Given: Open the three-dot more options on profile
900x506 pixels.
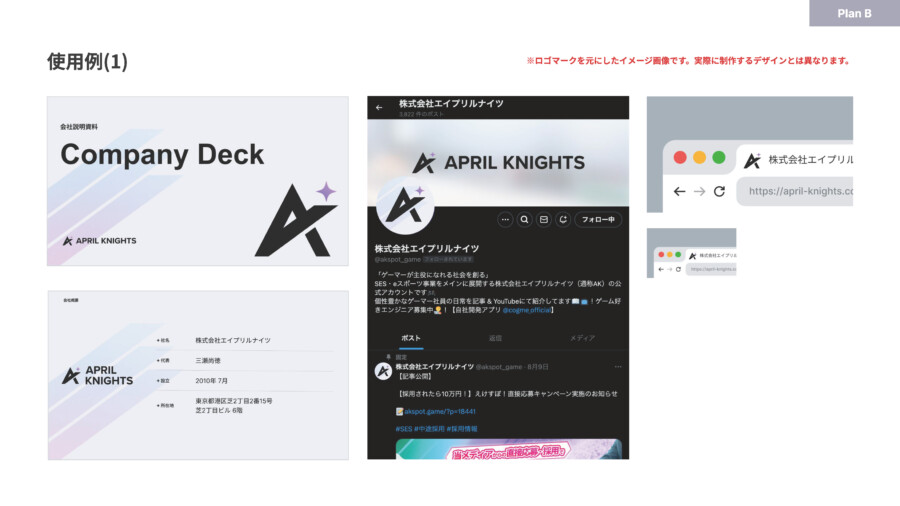Looking at the screenshot, I should tap(505, 219).
